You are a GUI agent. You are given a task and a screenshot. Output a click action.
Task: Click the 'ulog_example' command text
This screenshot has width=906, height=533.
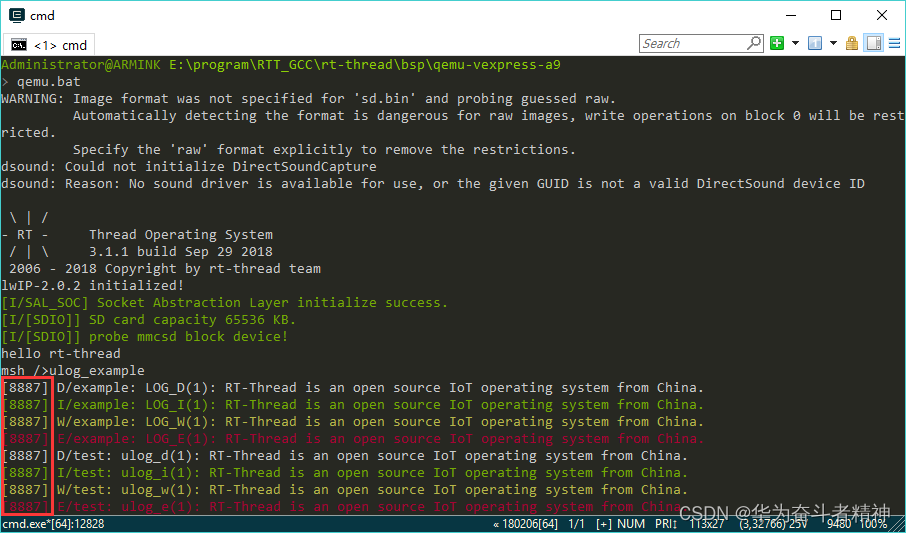tap(96, 371)
